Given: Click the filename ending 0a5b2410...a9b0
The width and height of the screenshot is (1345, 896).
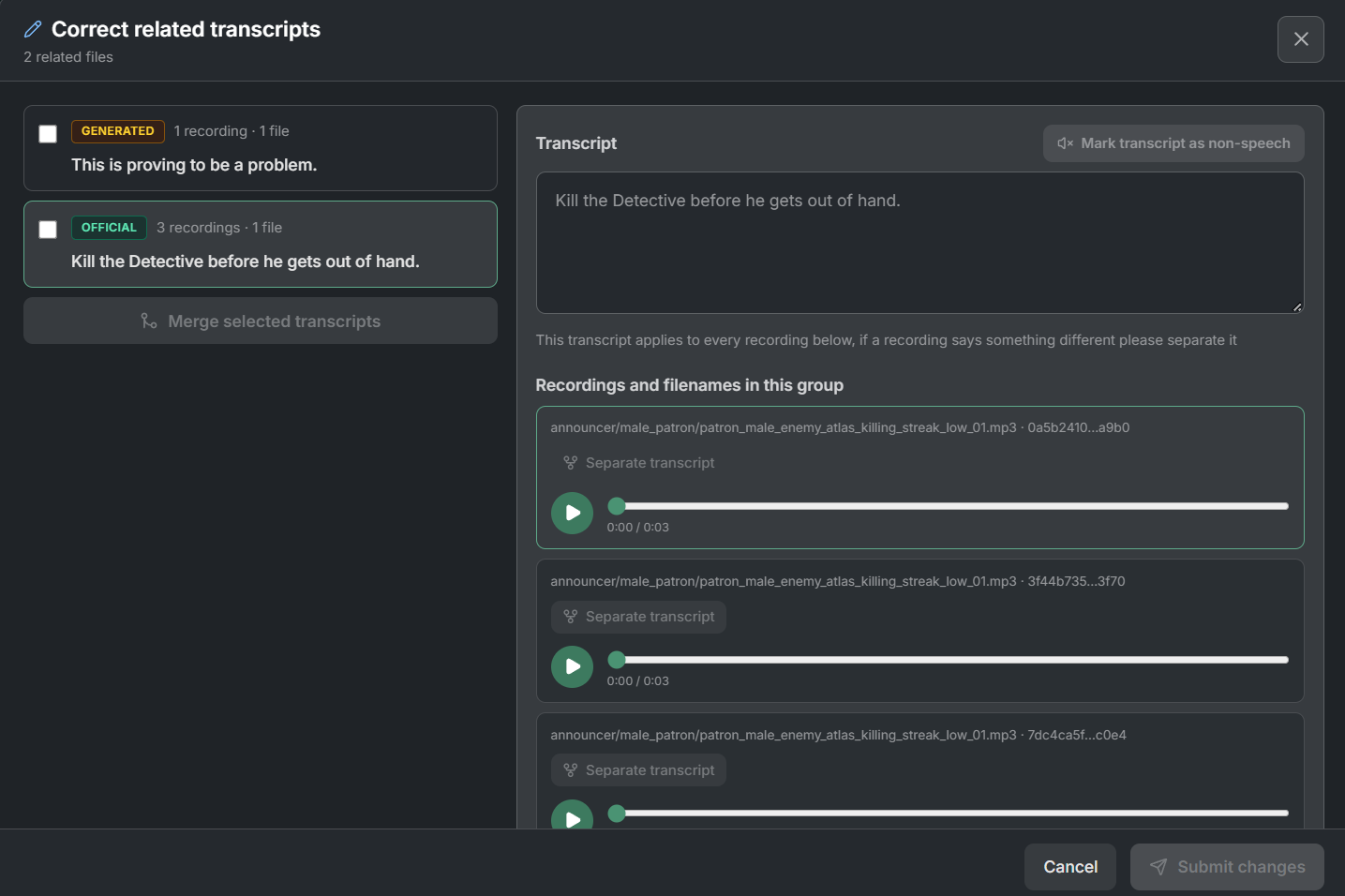Looking at the screenshot, I should point(840,427).
